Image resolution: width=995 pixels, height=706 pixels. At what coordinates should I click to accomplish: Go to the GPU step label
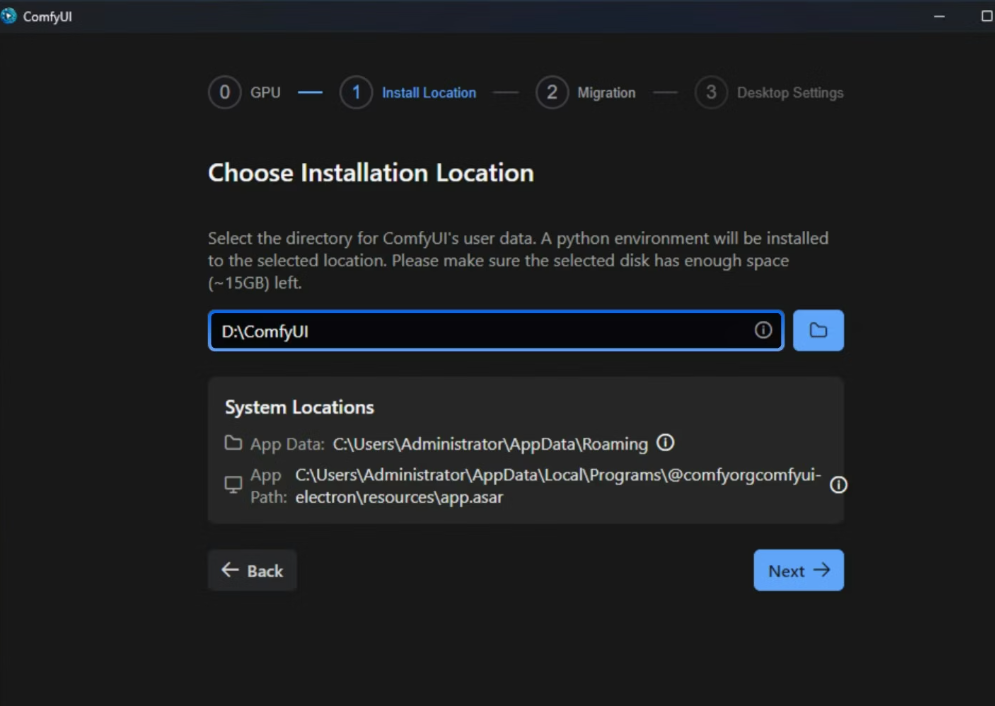click(x=265, y=93)
